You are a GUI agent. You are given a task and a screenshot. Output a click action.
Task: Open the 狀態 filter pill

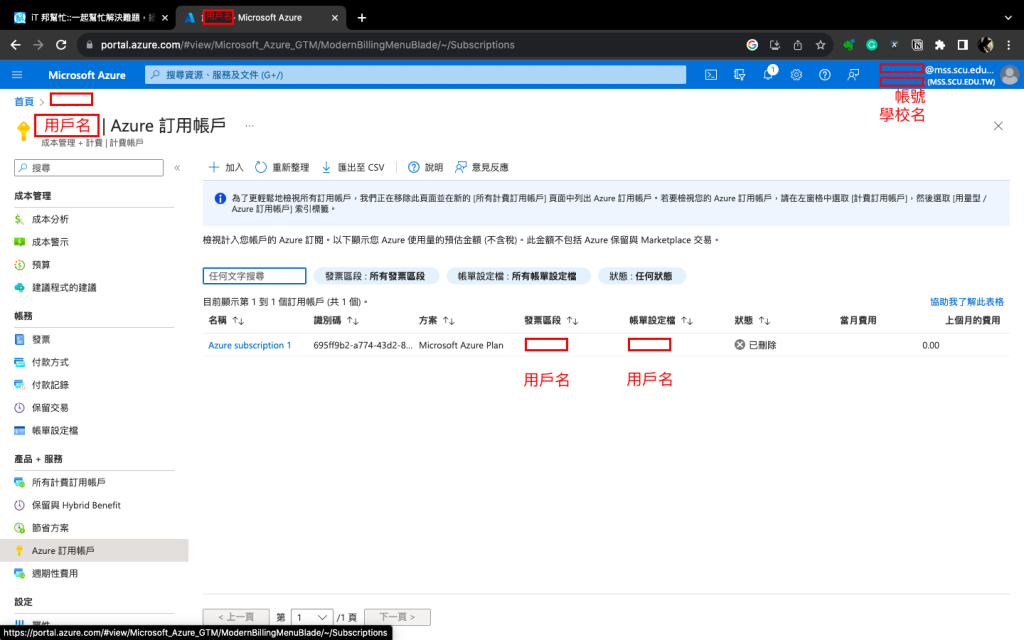(641, 276)
